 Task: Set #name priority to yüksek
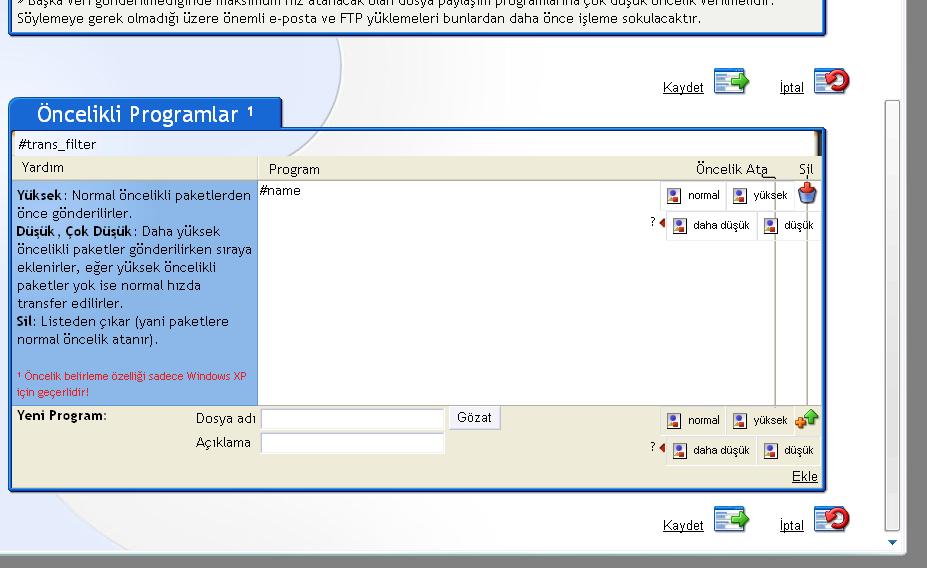click(x=761, y=196)
